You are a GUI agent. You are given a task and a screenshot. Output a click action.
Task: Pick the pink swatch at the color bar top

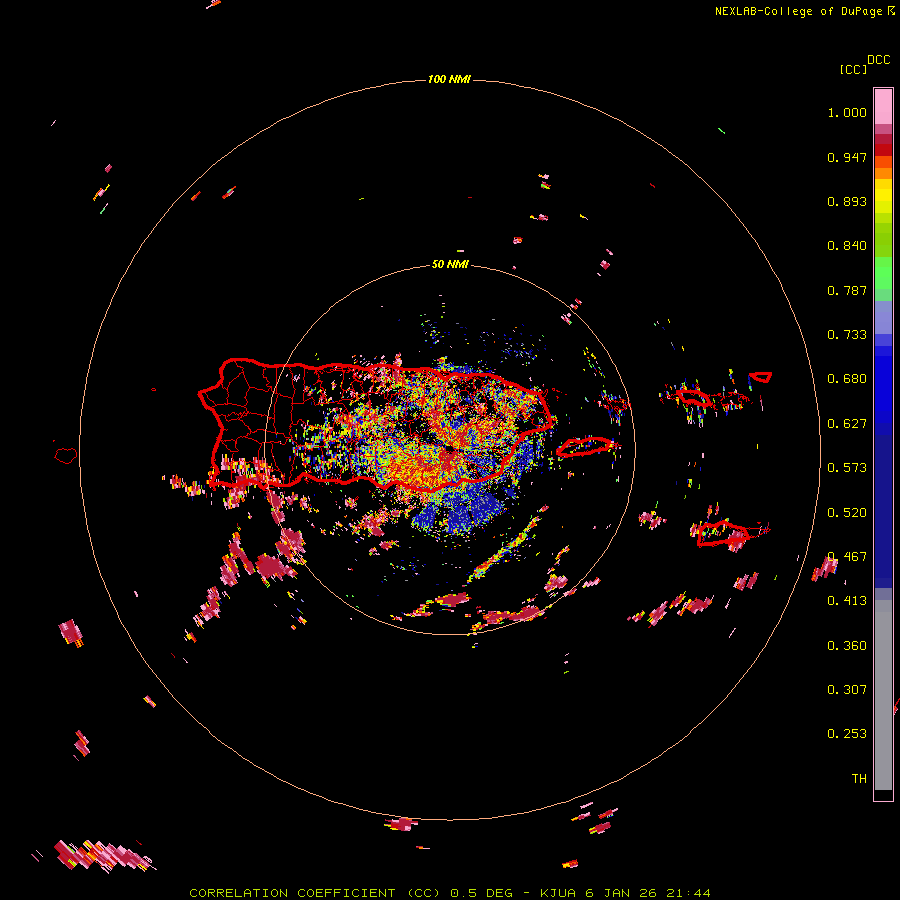(x=883, y=106)
